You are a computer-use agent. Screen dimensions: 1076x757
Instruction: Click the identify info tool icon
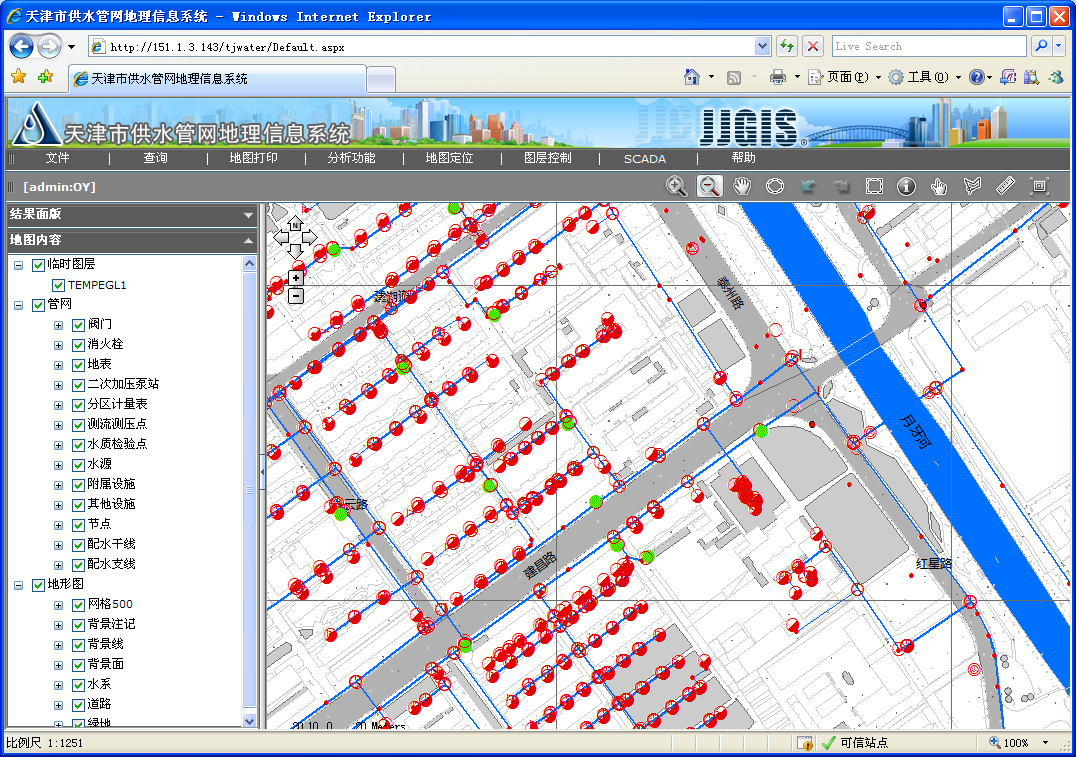[x=906, y=186]
